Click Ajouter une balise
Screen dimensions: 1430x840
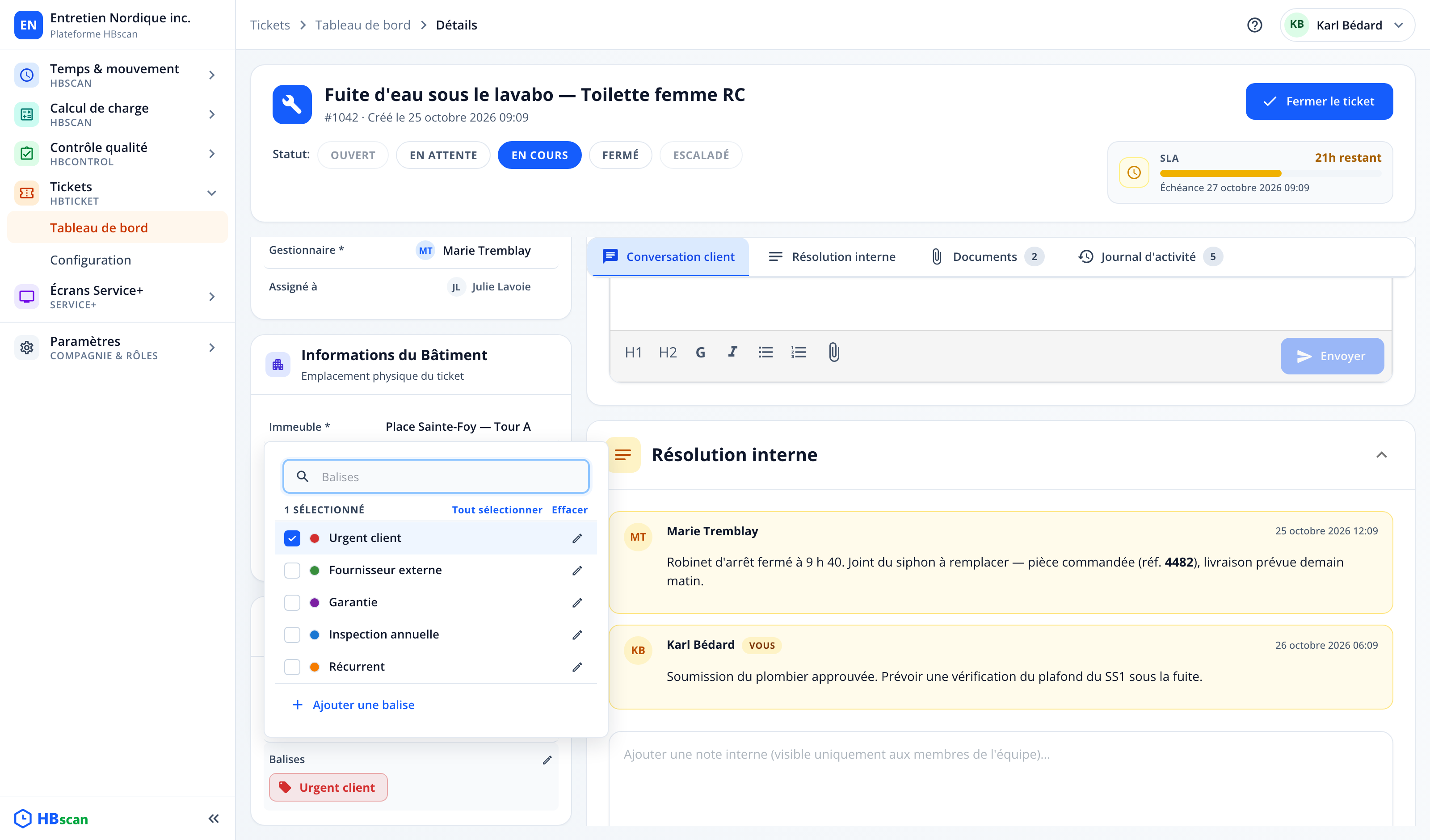353,705
